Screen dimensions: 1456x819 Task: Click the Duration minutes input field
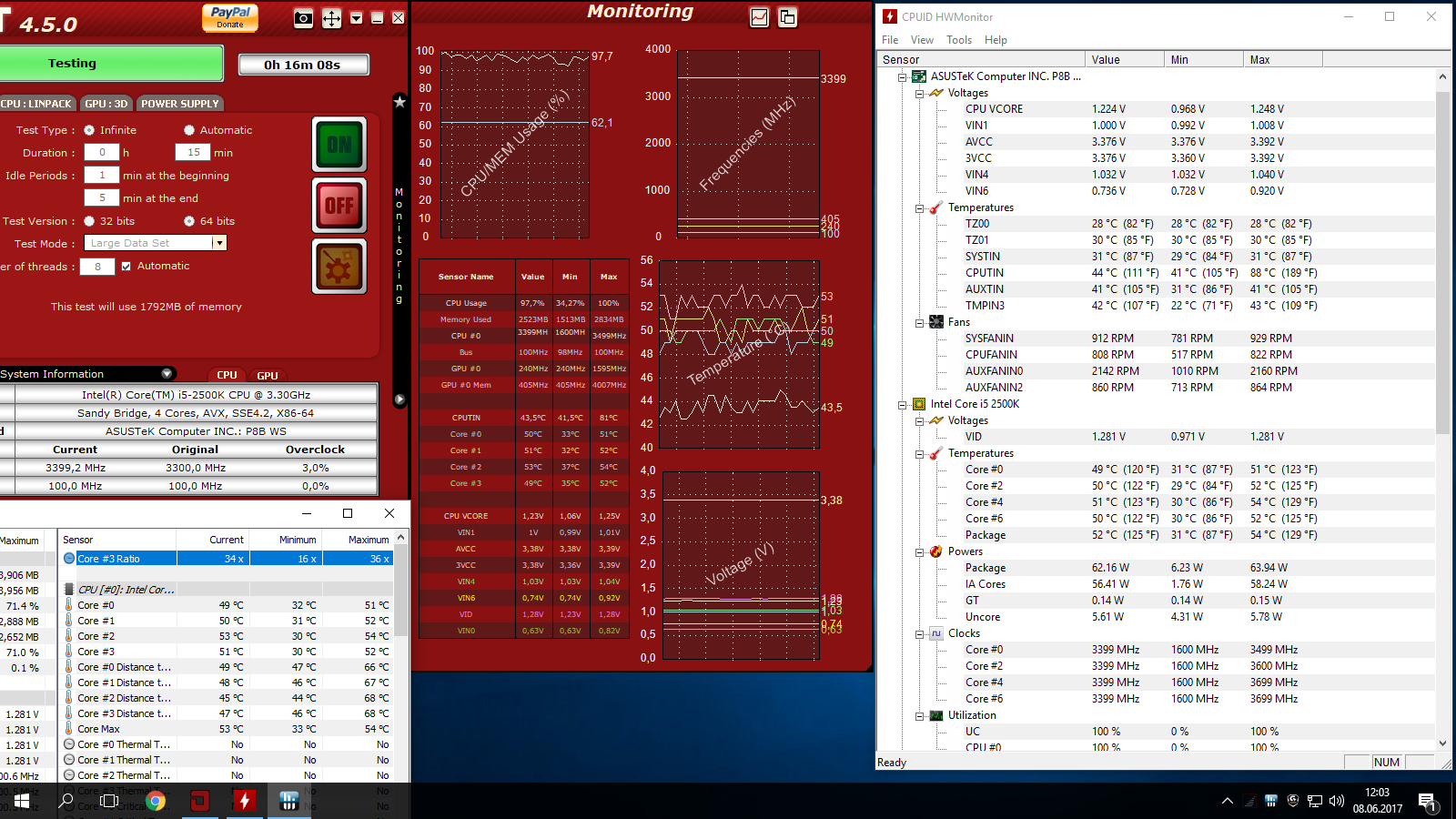click(x=193, y=153)
